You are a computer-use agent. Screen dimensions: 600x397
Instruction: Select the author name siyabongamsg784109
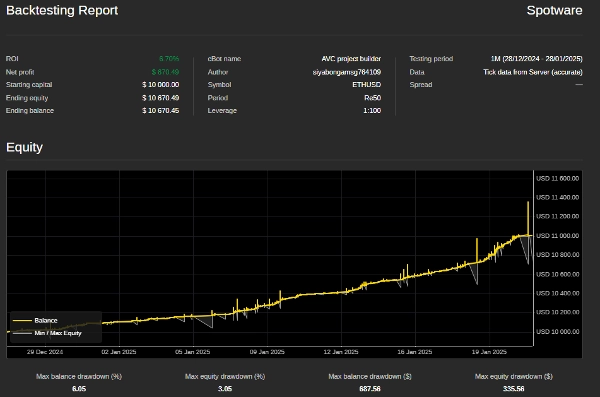pyautogui.click(x=347, y=72)
